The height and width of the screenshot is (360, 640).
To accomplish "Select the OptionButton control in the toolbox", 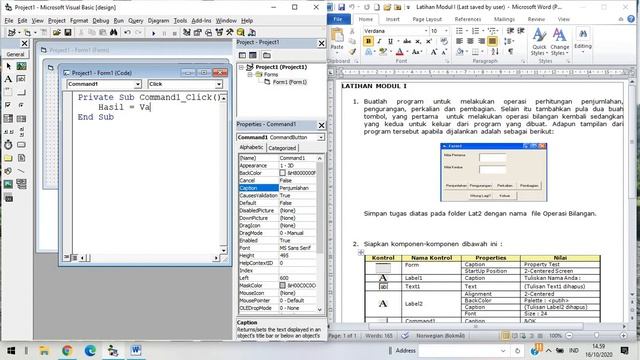I will 21,105.
